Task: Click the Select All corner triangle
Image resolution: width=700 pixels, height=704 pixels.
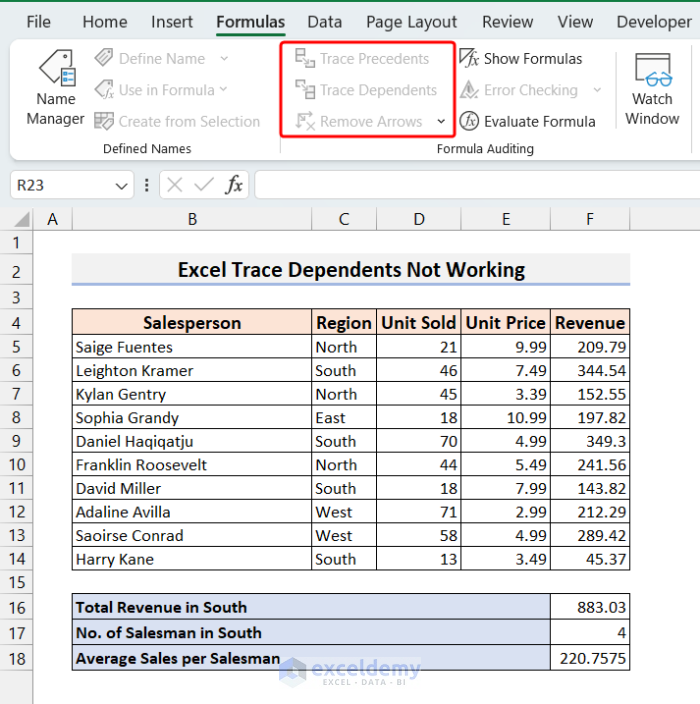Action: tap(22, 220)
